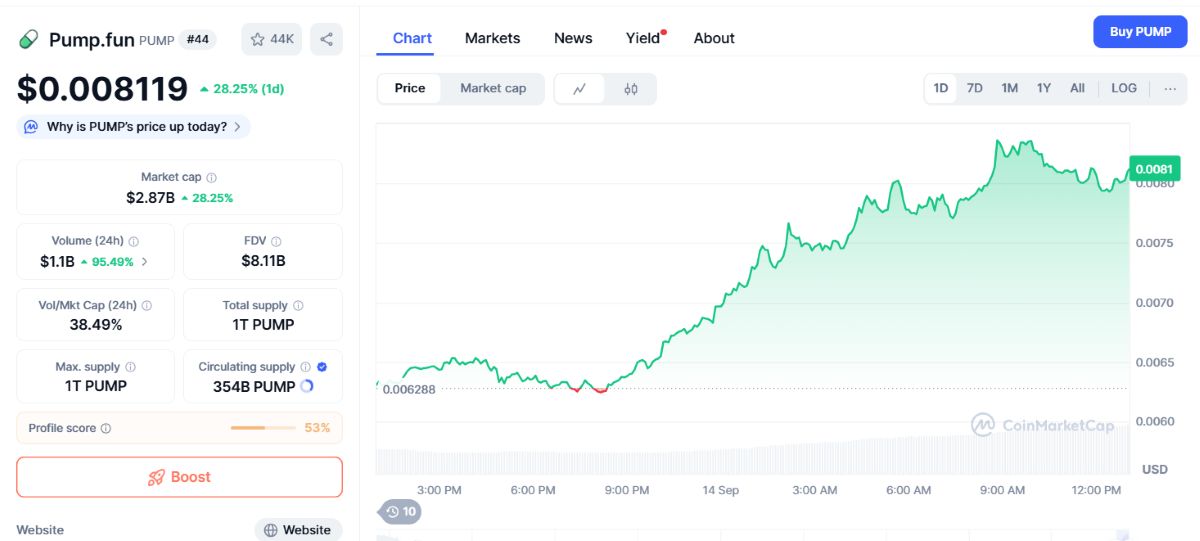Switch to the line chart icon

(580, 88)
